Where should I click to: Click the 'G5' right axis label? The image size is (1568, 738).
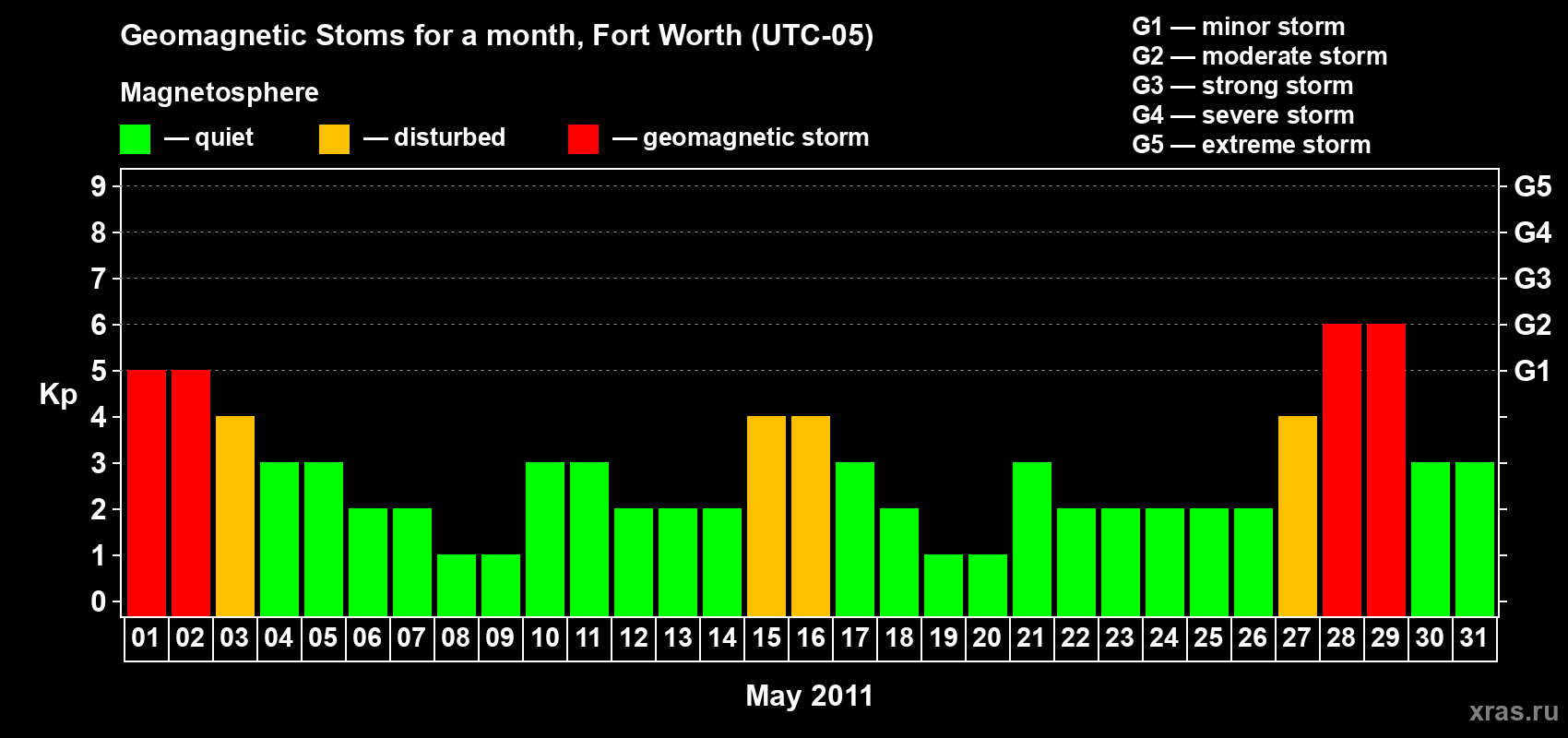pos(1533,186)
